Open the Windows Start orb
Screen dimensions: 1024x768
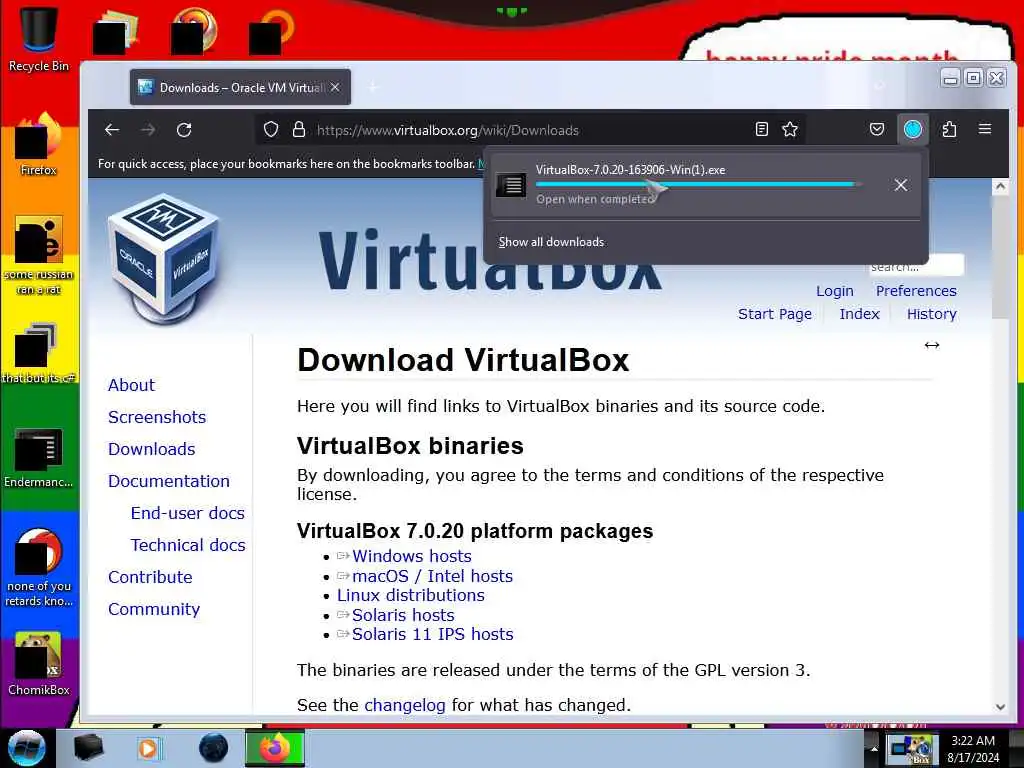27,748
